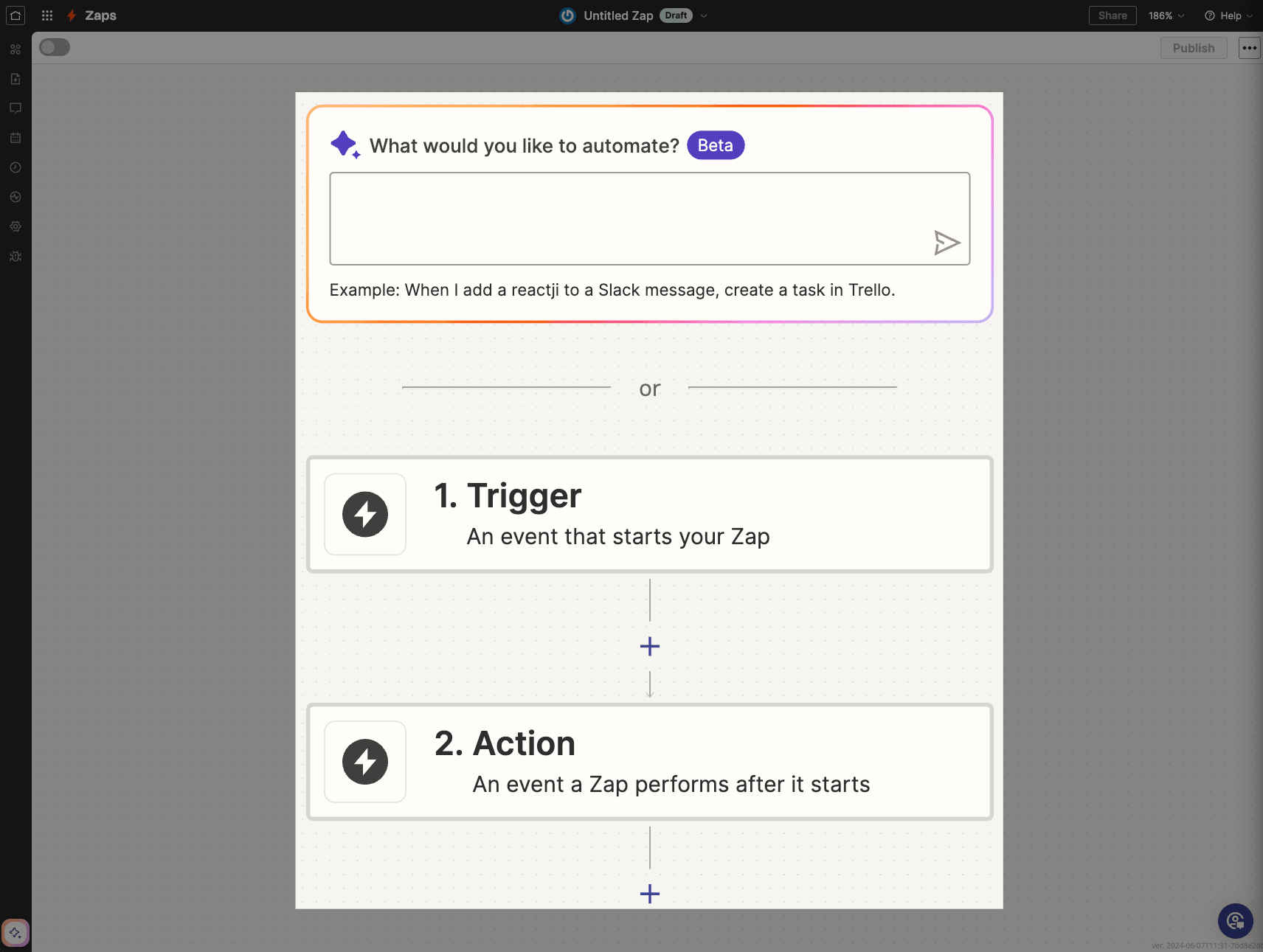This screenshot has height=952, width=1263.
Task: Expand the Help dropdown menu
Action: pos(1228,15)
